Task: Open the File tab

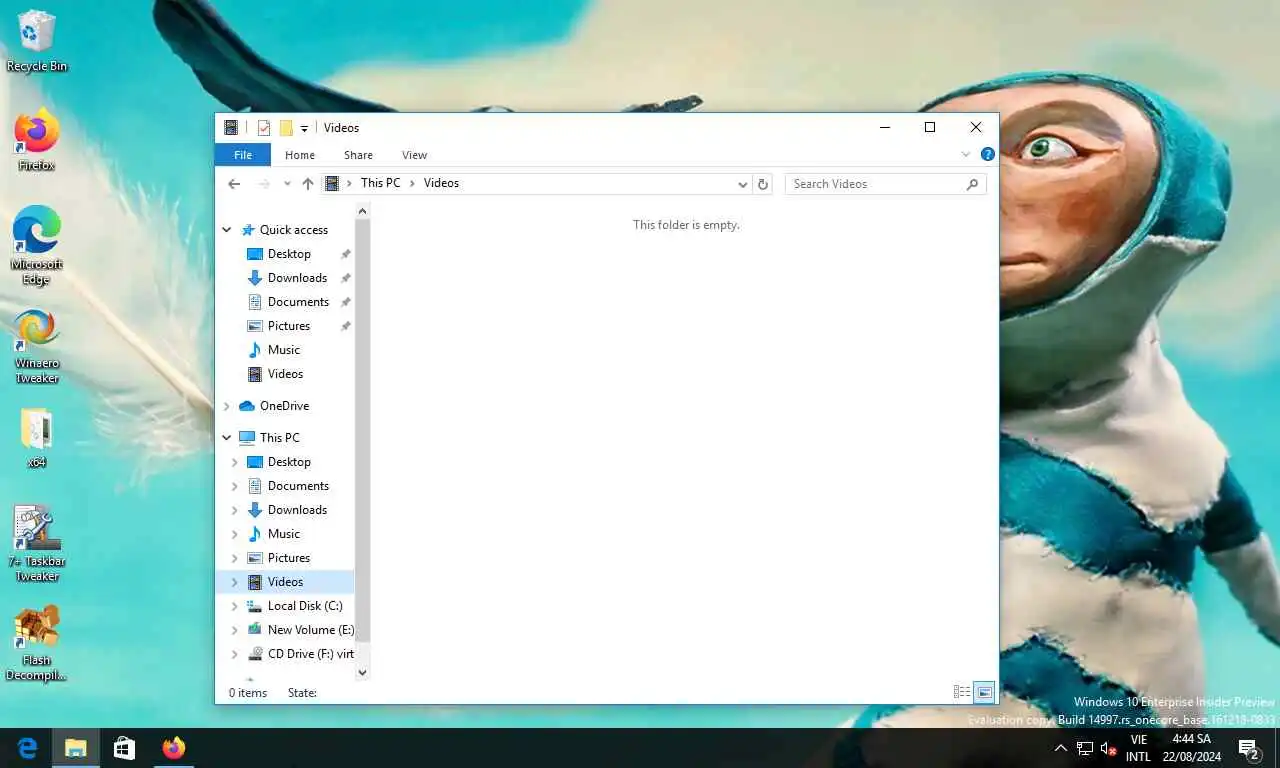Action: (243, 155)
